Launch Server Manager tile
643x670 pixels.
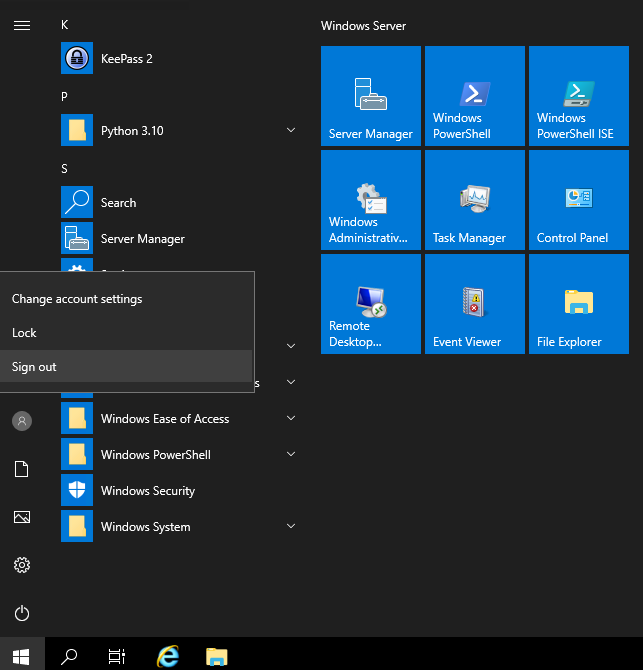370,97
